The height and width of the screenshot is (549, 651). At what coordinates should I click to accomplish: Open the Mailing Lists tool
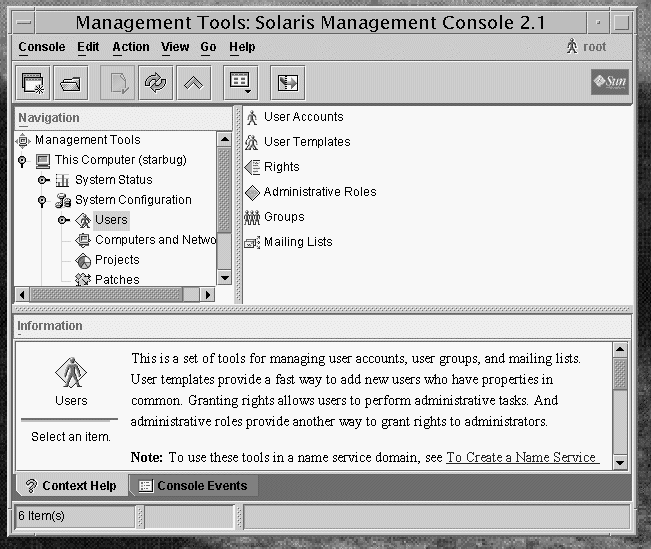pos(297,242)
